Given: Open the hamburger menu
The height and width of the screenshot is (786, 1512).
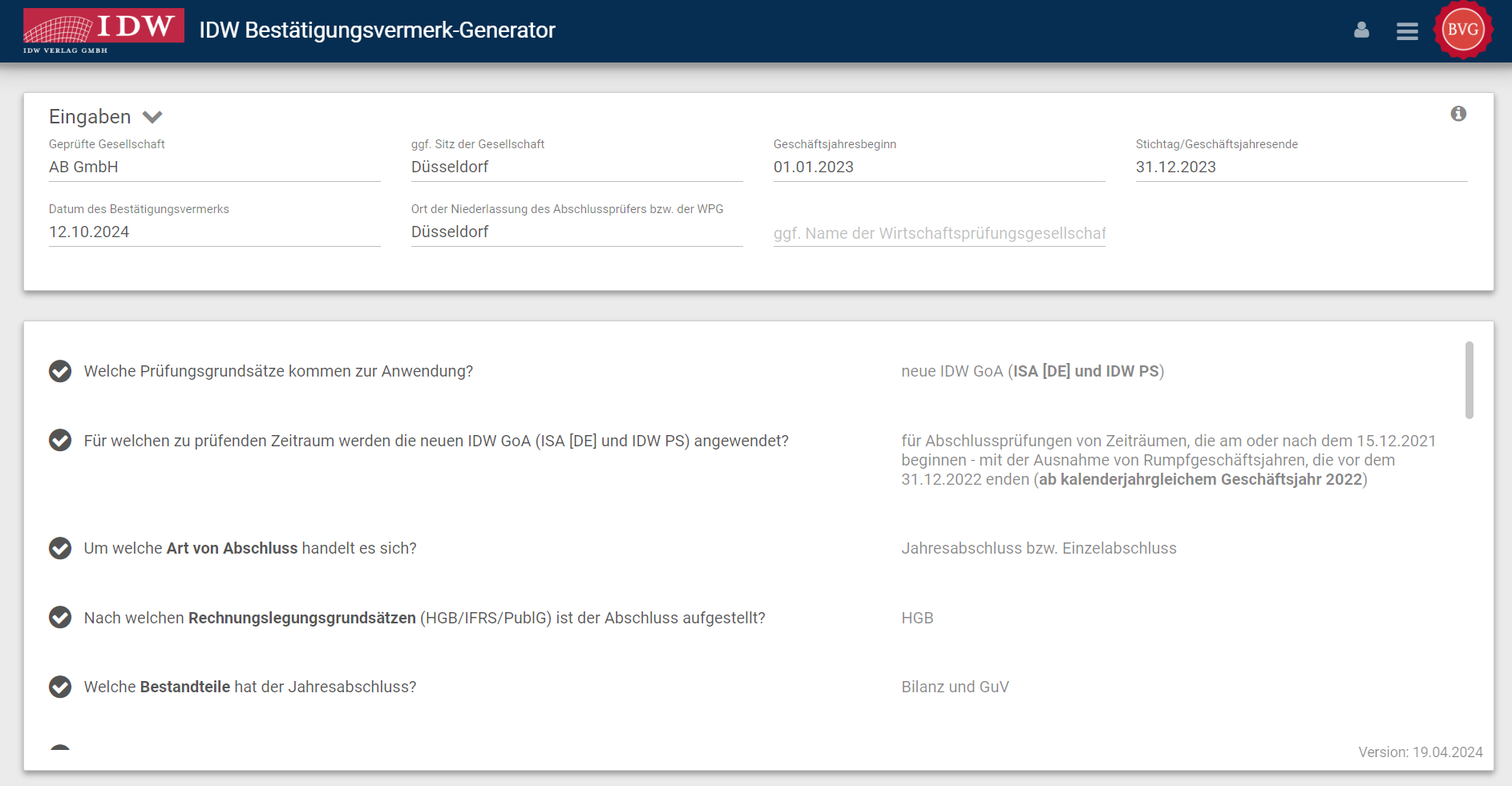Looking at the screenshot, I should pos(1407,31).
